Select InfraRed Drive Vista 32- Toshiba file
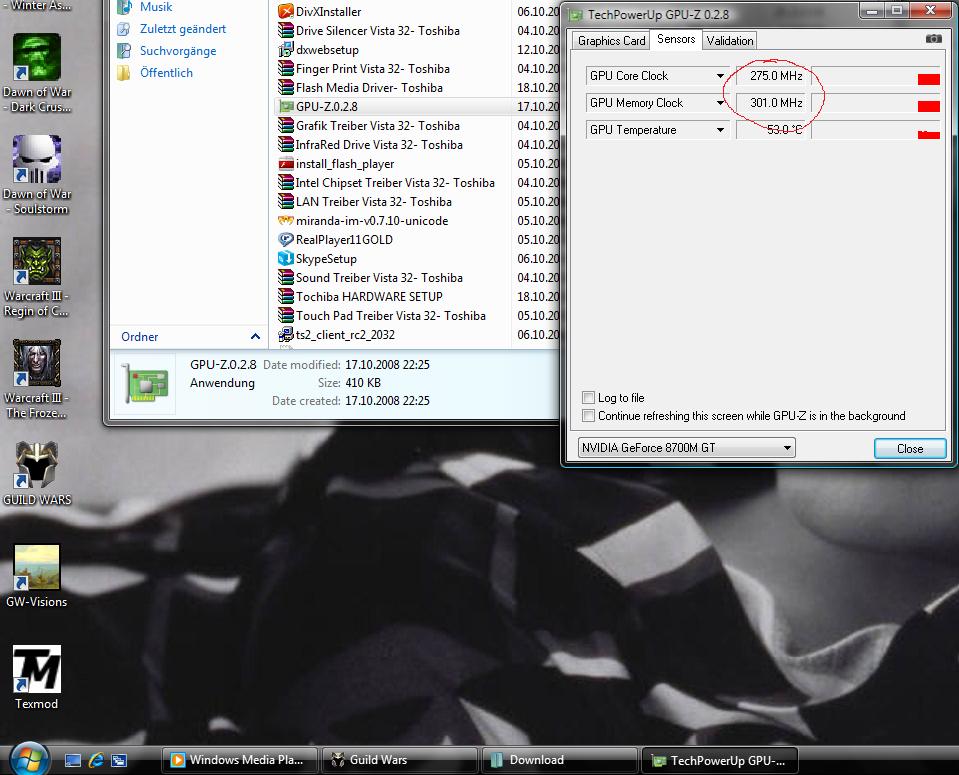 [x=379, y=144]
